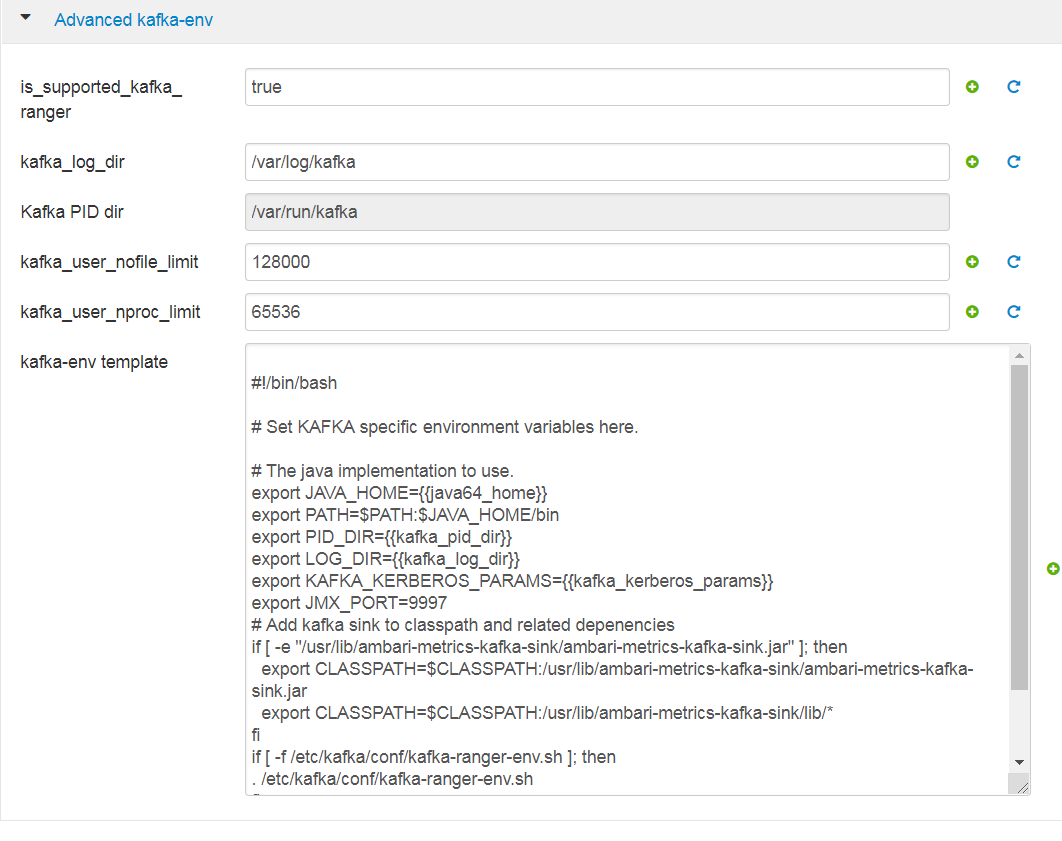This screenshot has width=1062, height=841.
Task: Click the read-only Kafka PID dir field
Action: (598, 211)
